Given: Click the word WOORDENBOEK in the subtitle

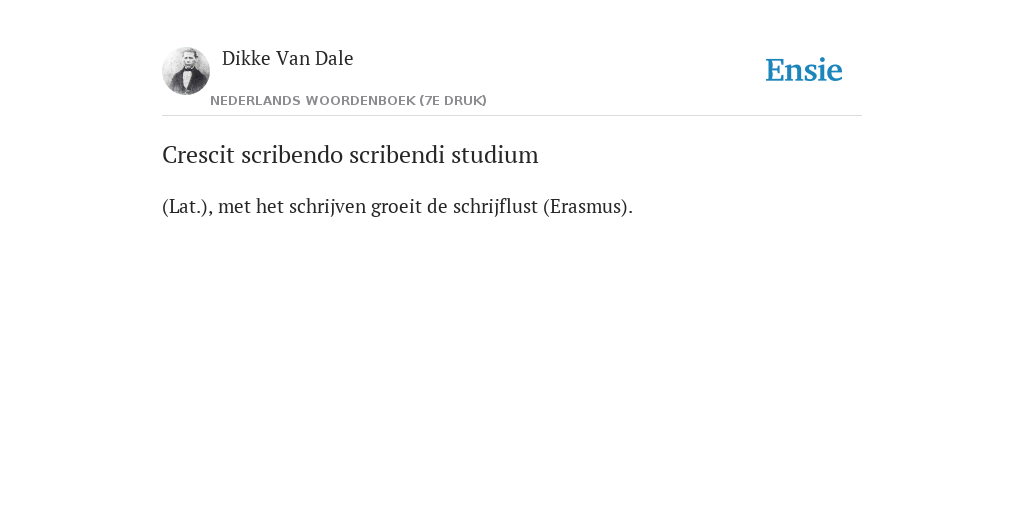Looking at the screenshot, I should click(x=360, y=101).
